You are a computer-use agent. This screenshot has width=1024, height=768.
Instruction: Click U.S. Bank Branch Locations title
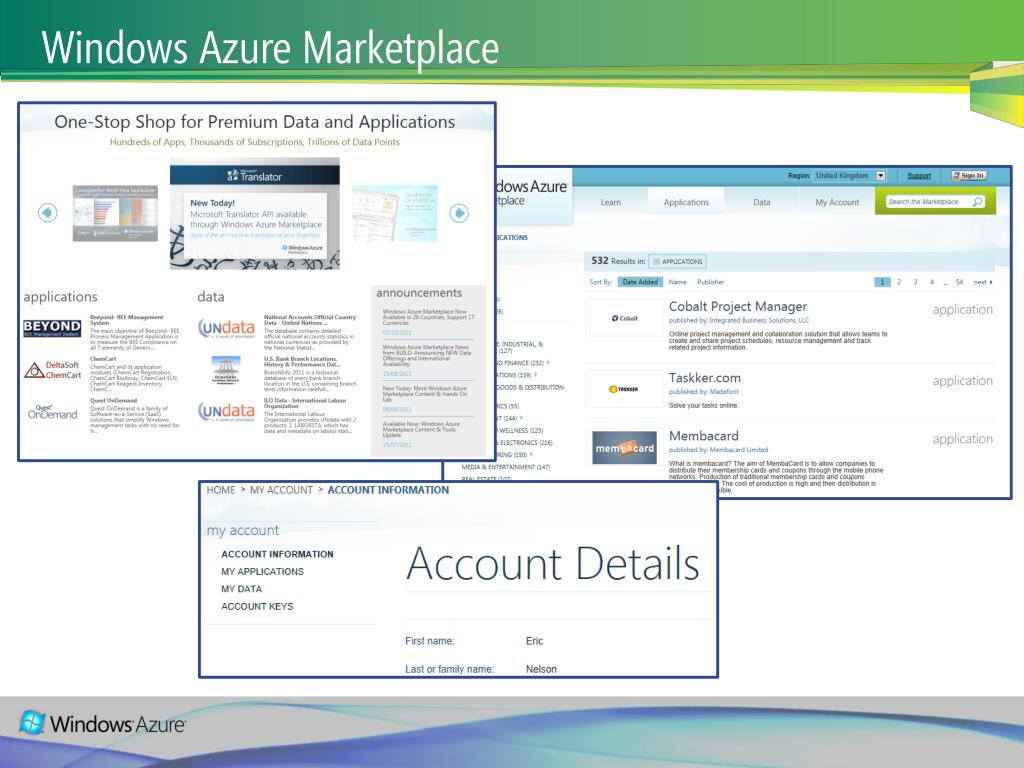[302, 361]
